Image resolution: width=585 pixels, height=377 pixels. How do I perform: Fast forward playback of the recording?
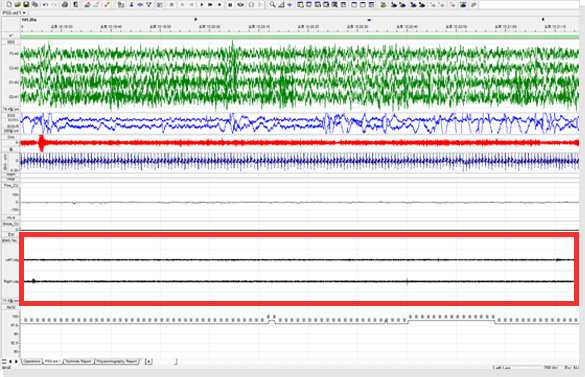coord(210,4)
